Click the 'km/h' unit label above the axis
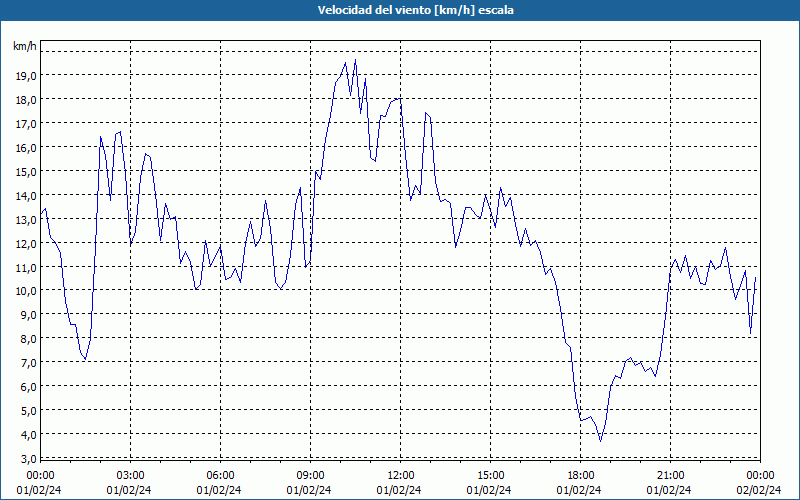The width and height of the screenshot is (800, 500). pos(25,46)
